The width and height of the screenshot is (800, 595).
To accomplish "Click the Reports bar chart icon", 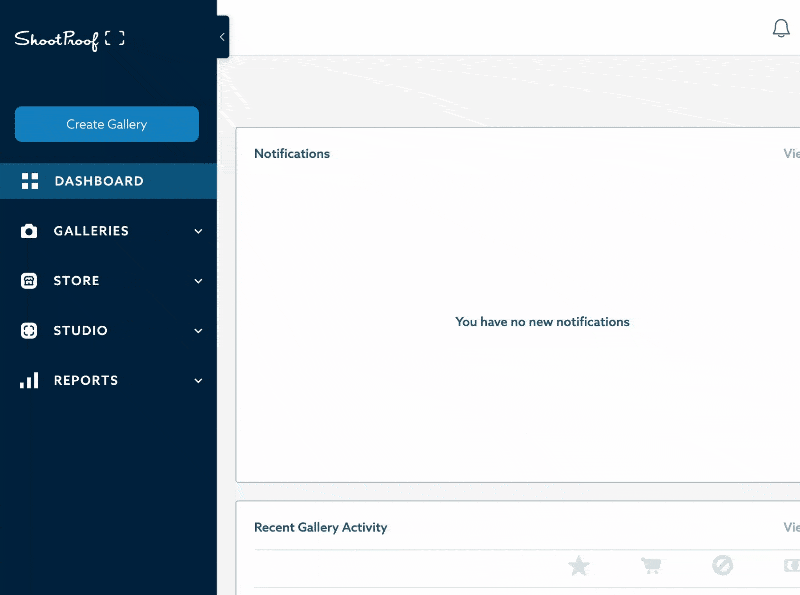I will pos(29,381).
